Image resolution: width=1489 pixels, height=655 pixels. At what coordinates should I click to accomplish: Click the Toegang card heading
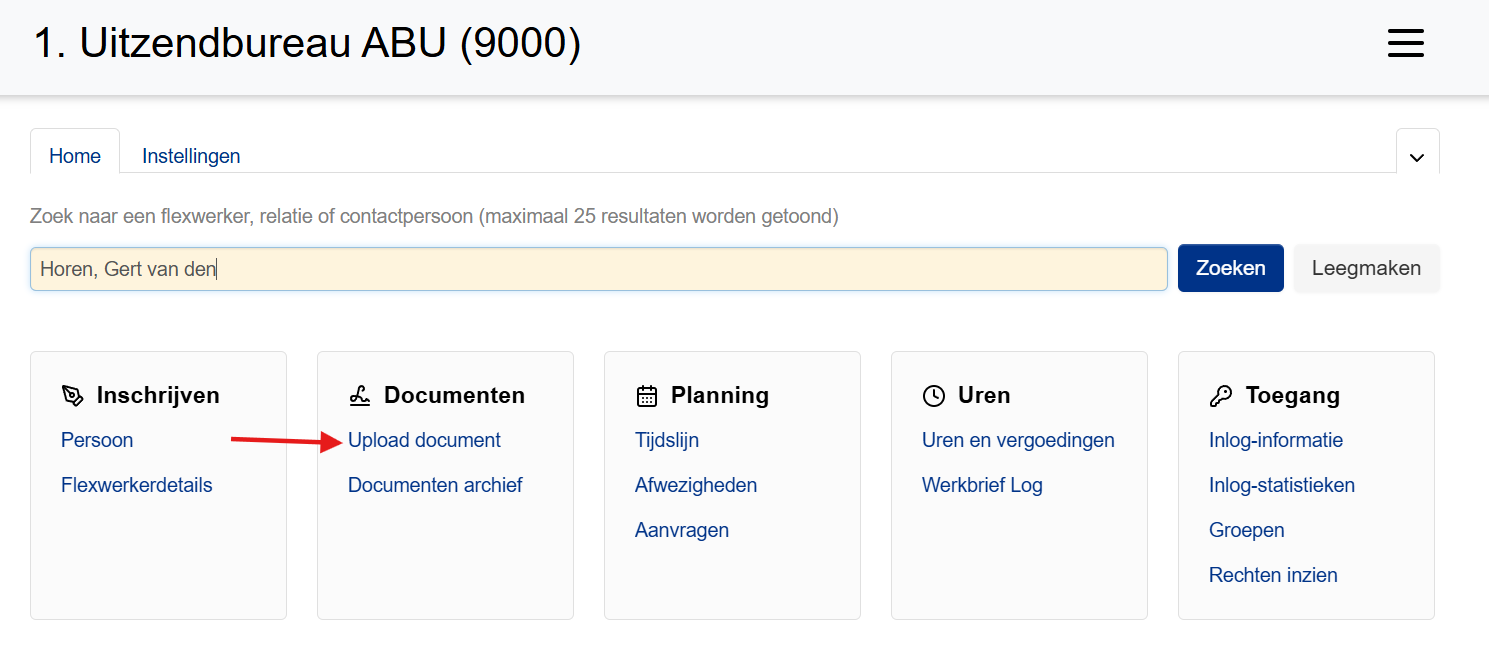1292,395
